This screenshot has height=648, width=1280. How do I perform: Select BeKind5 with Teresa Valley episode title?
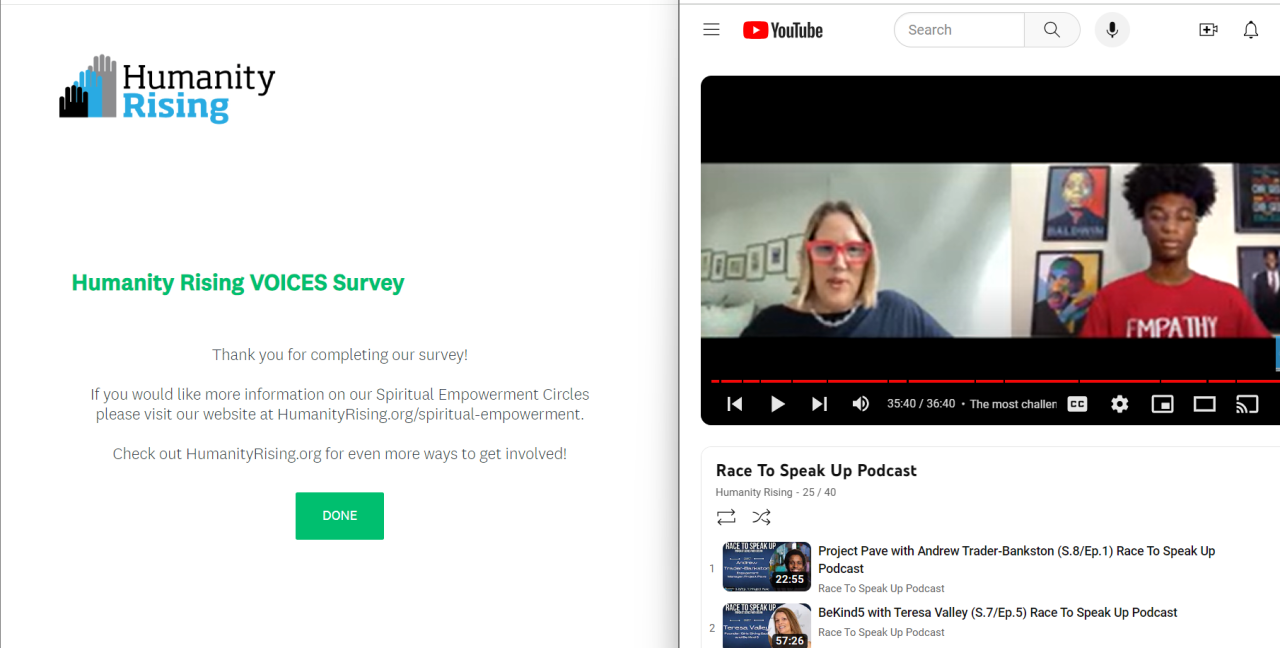click(x=998, y=612)
